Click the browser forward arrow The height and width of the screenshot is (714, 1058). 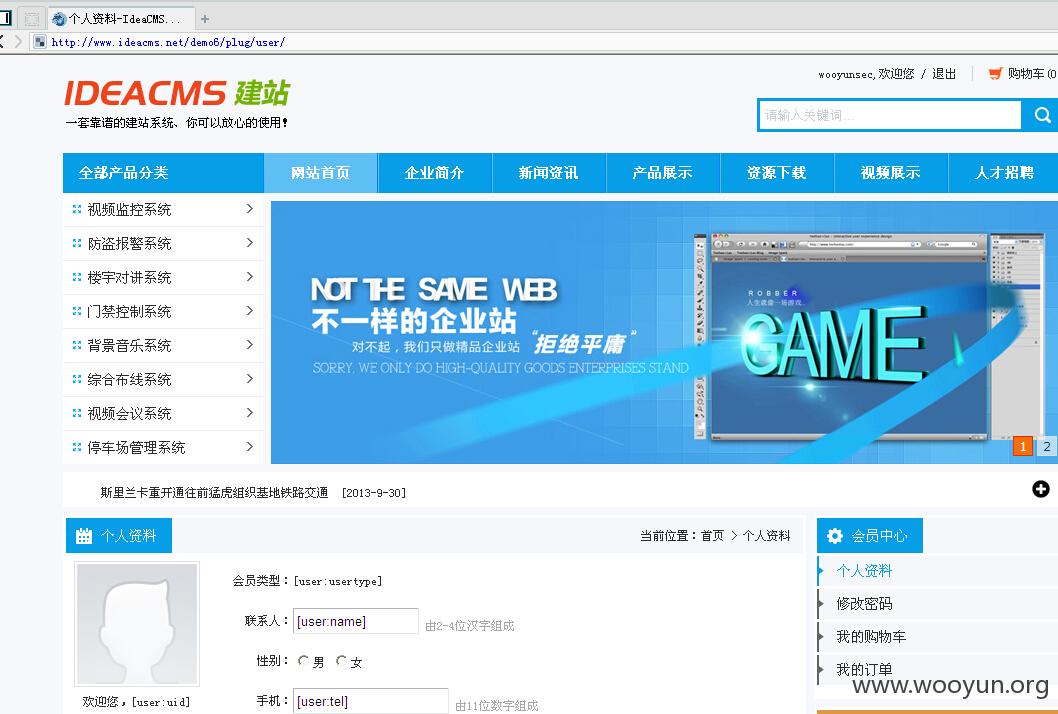click(x=18, y=42)
